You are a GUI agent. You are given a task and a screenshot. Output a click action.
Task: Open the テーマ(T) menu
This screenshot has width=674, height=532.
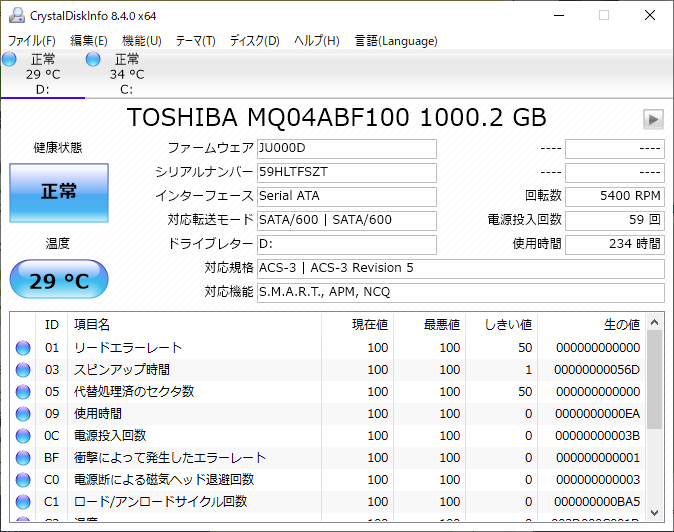pyautogui.click(x=195, y=41)
